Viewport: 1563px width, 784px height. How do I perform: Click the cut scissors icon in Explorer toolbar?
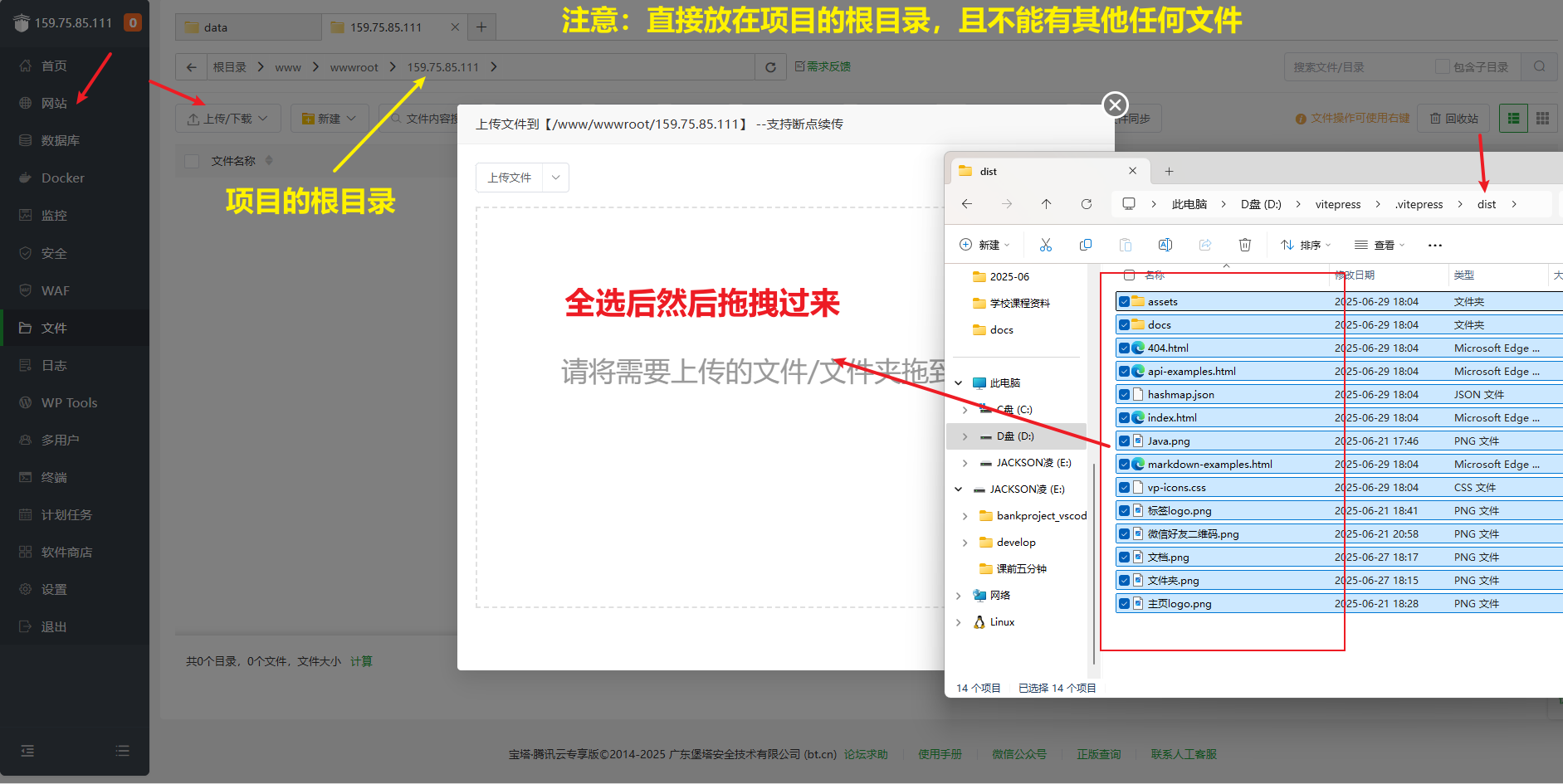pyautogui.click(x=1045, y=245)
